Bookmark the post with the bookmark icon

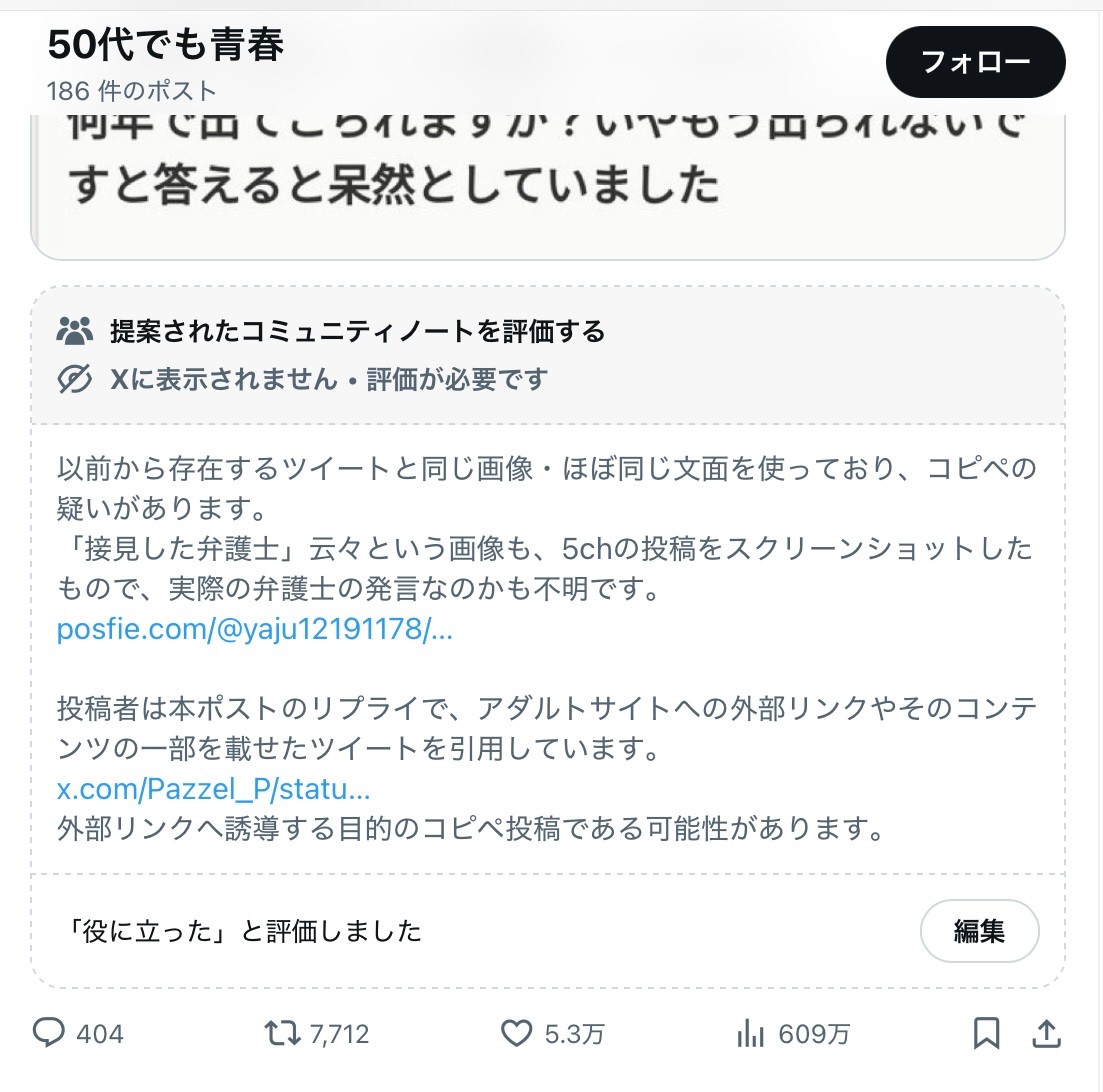pos(986,1033)
